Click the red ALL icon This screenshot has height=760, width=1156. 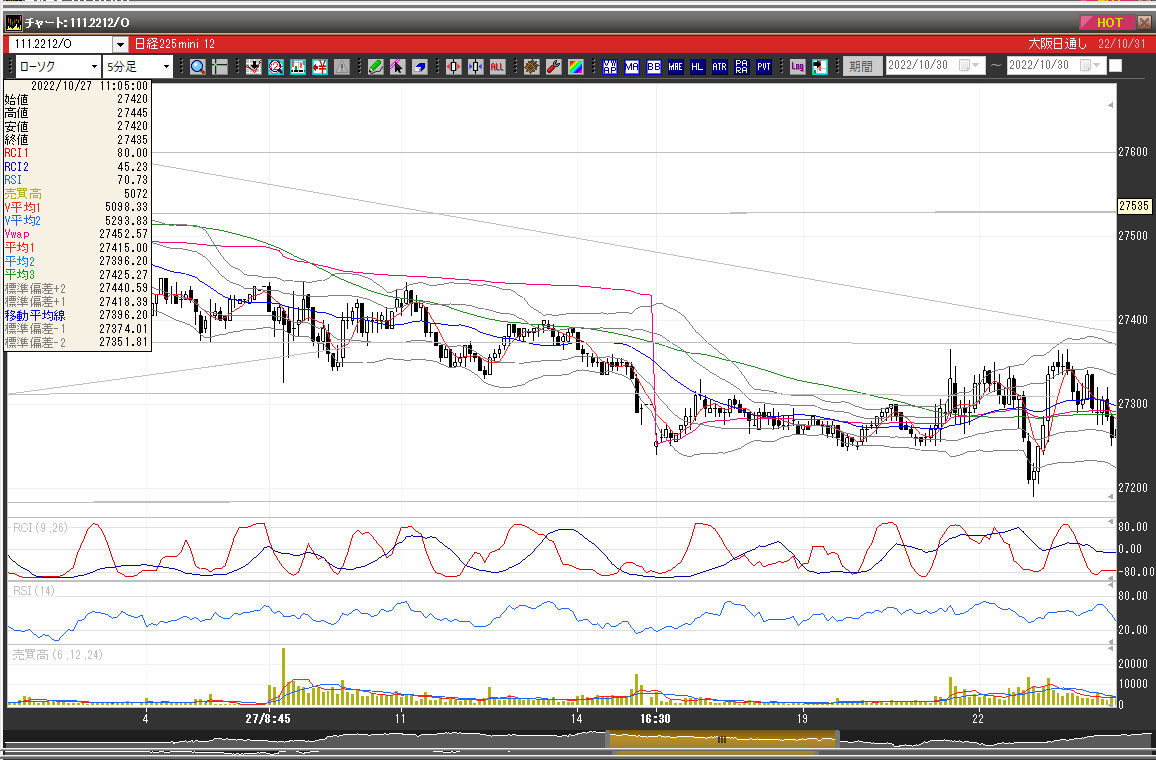coord(497,66)
